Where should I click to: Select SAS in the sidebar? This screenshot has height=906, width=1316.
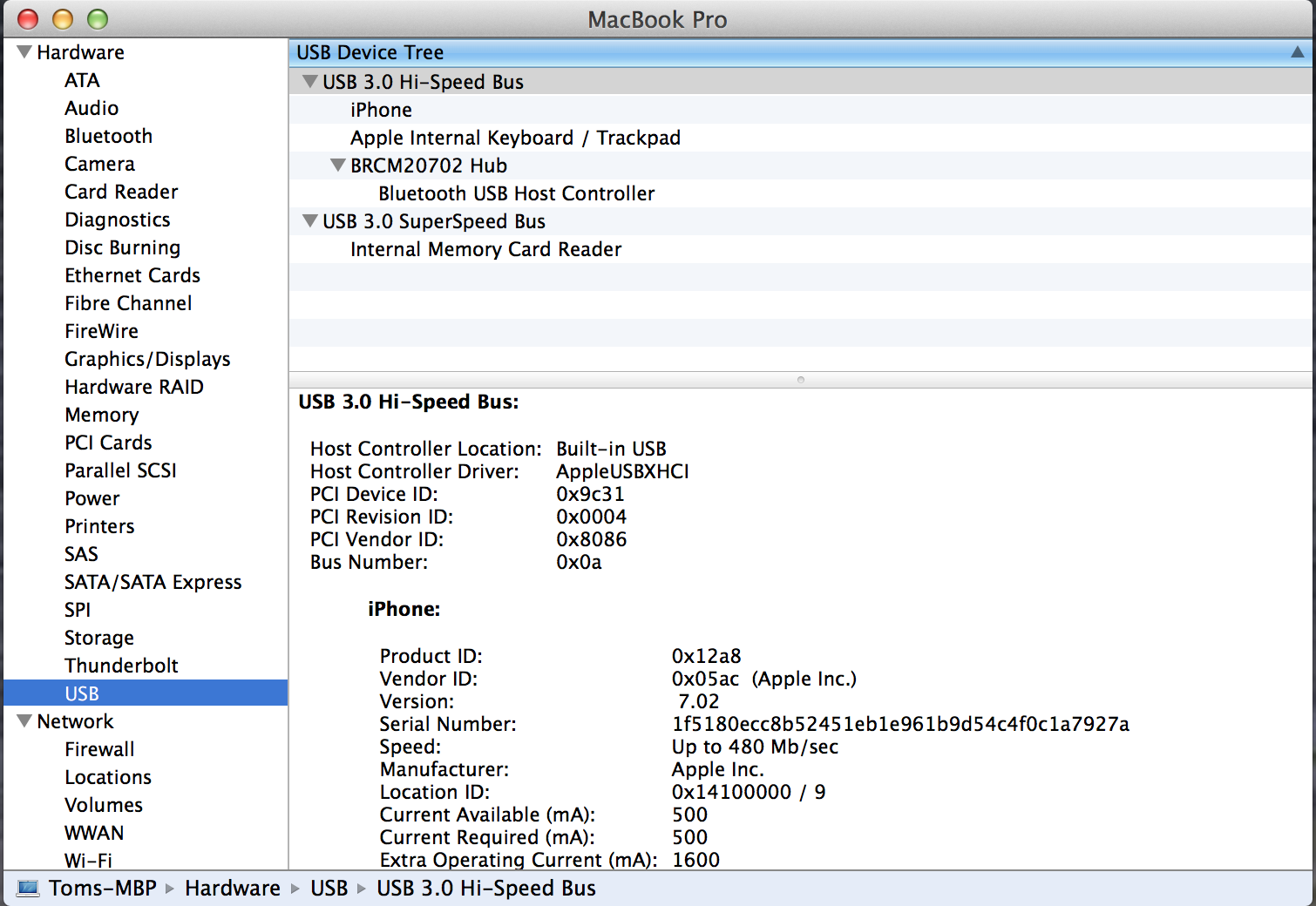tap(82, 554)
